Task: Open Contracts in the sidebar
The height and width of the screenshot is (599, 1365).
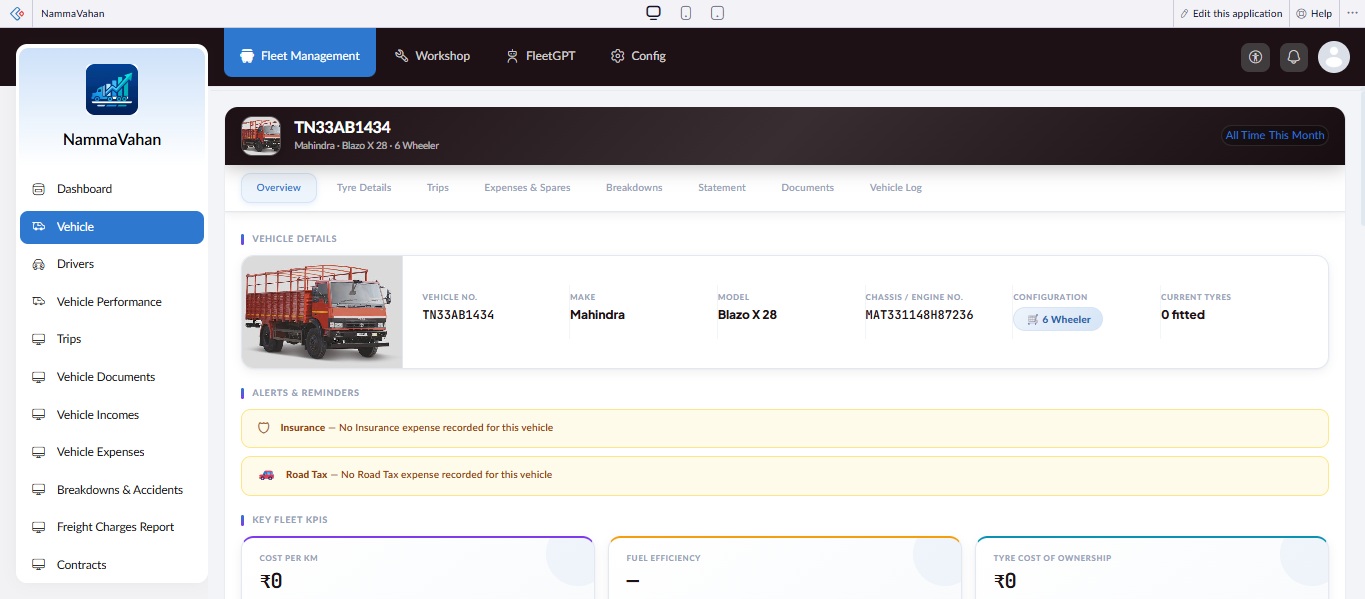Action: coord(112,565)
